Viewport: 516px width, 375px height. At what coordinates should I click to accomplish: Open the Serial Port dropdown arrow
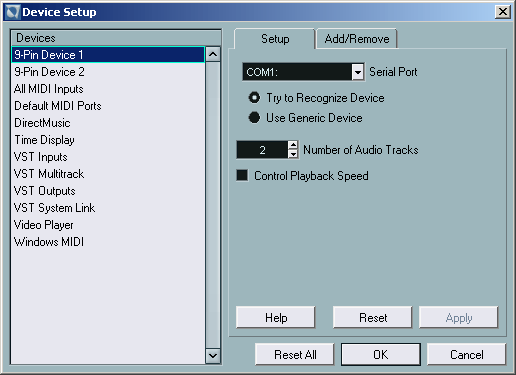[358, 72]
